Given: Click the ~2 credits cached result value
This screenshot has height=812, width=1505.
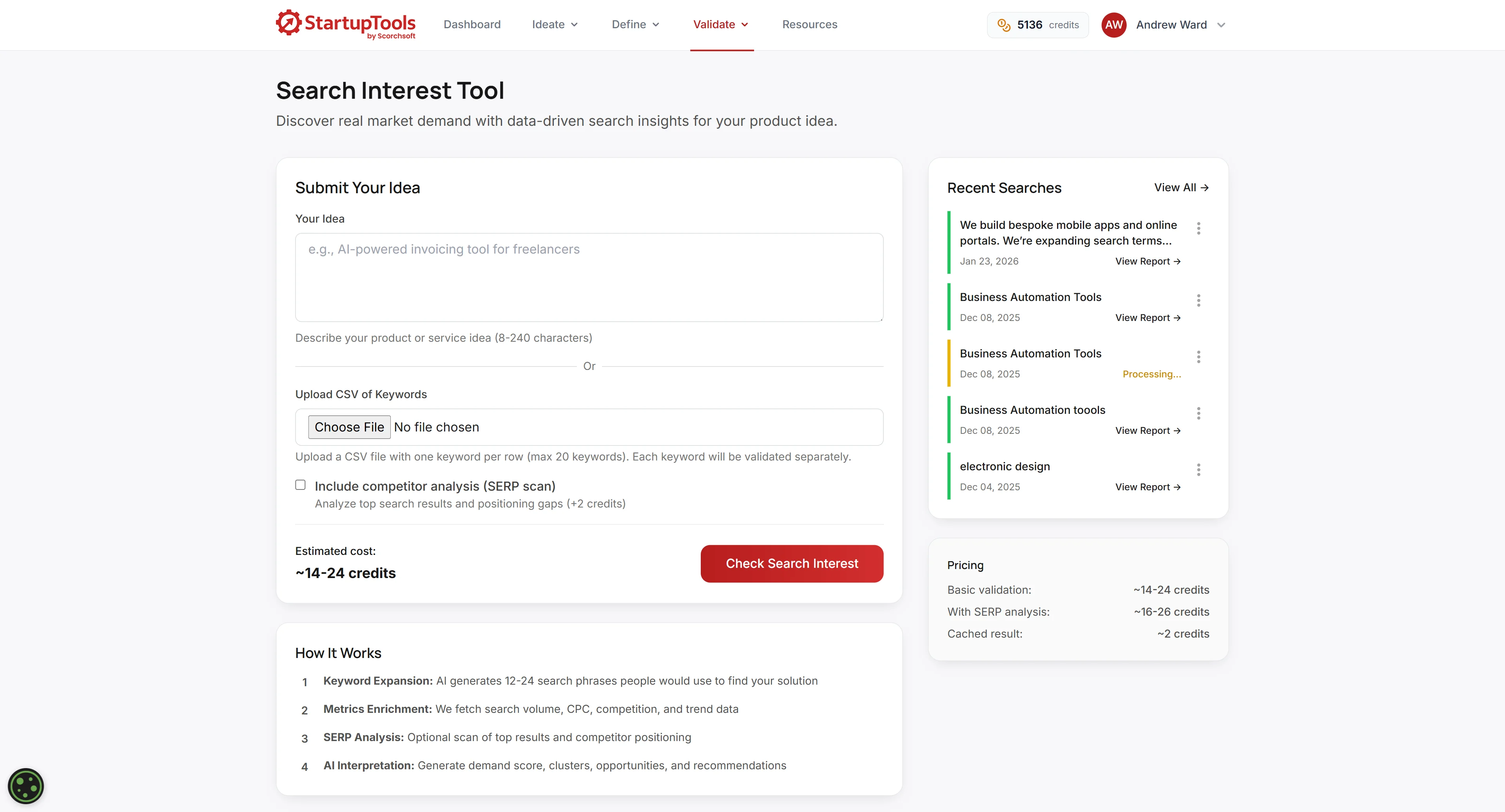Looking at the screenshot, I should (1183, 634).
